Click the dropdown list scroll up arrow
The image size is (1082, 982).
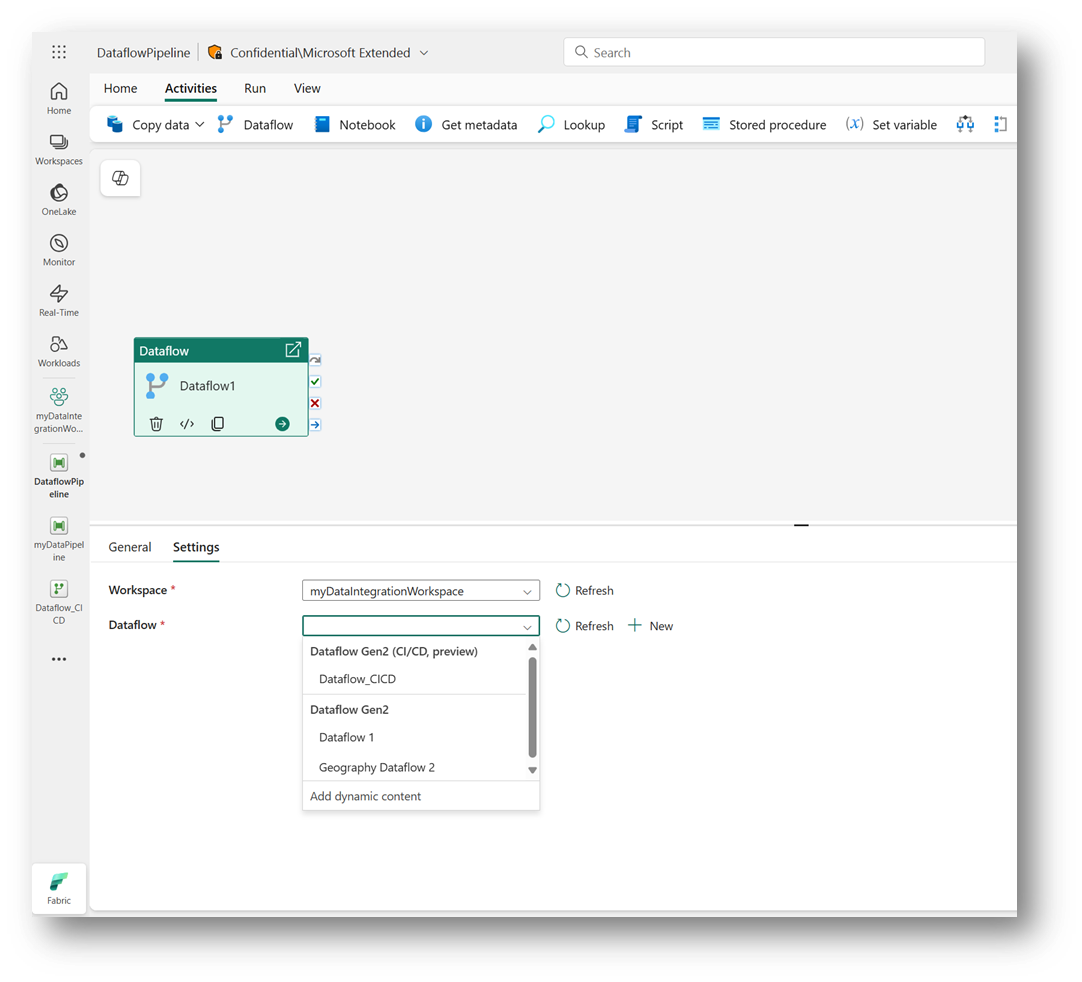532,647
